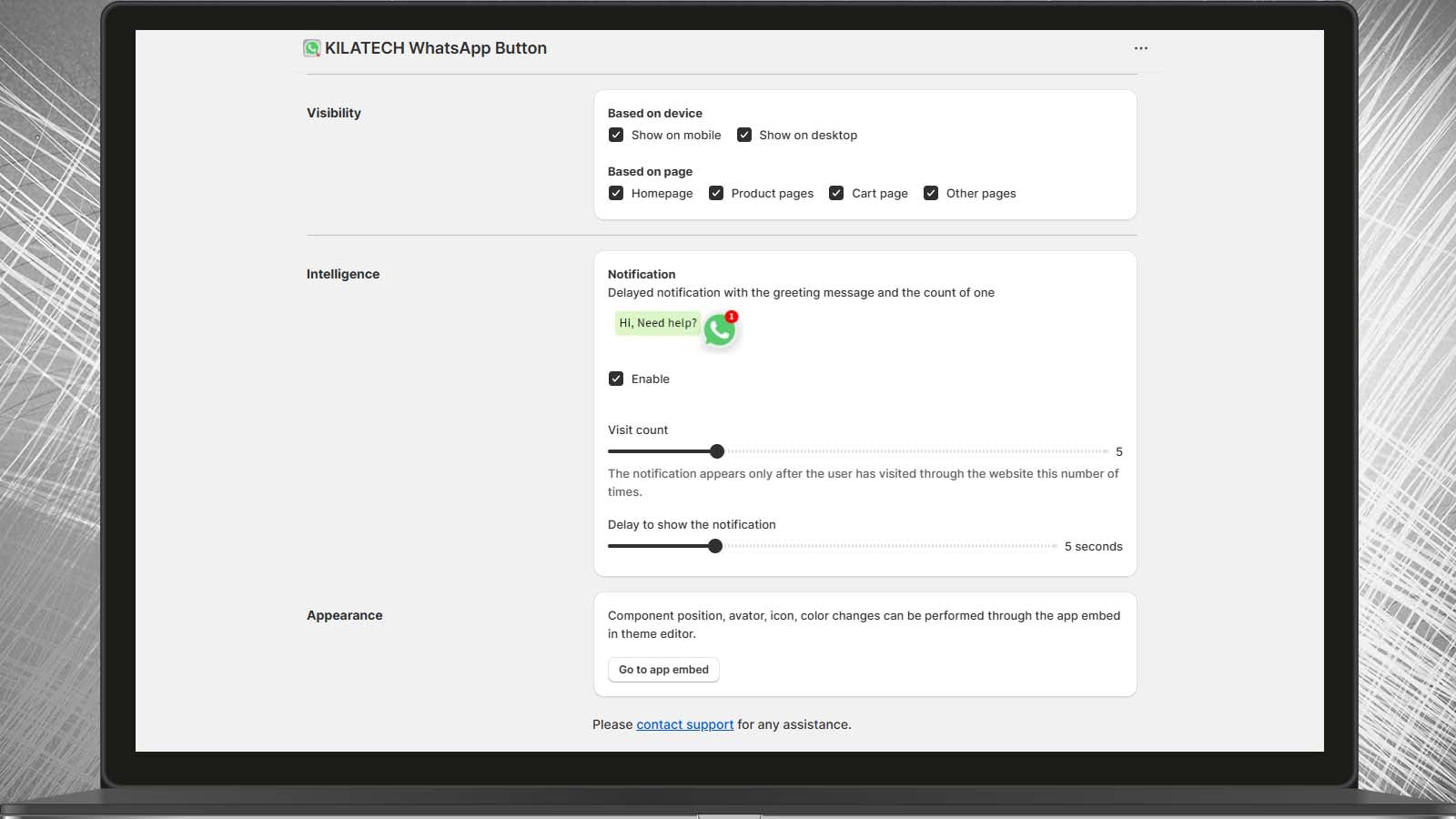
Task: Uncheck the Product pages checkbox
Action: point(716,193)
